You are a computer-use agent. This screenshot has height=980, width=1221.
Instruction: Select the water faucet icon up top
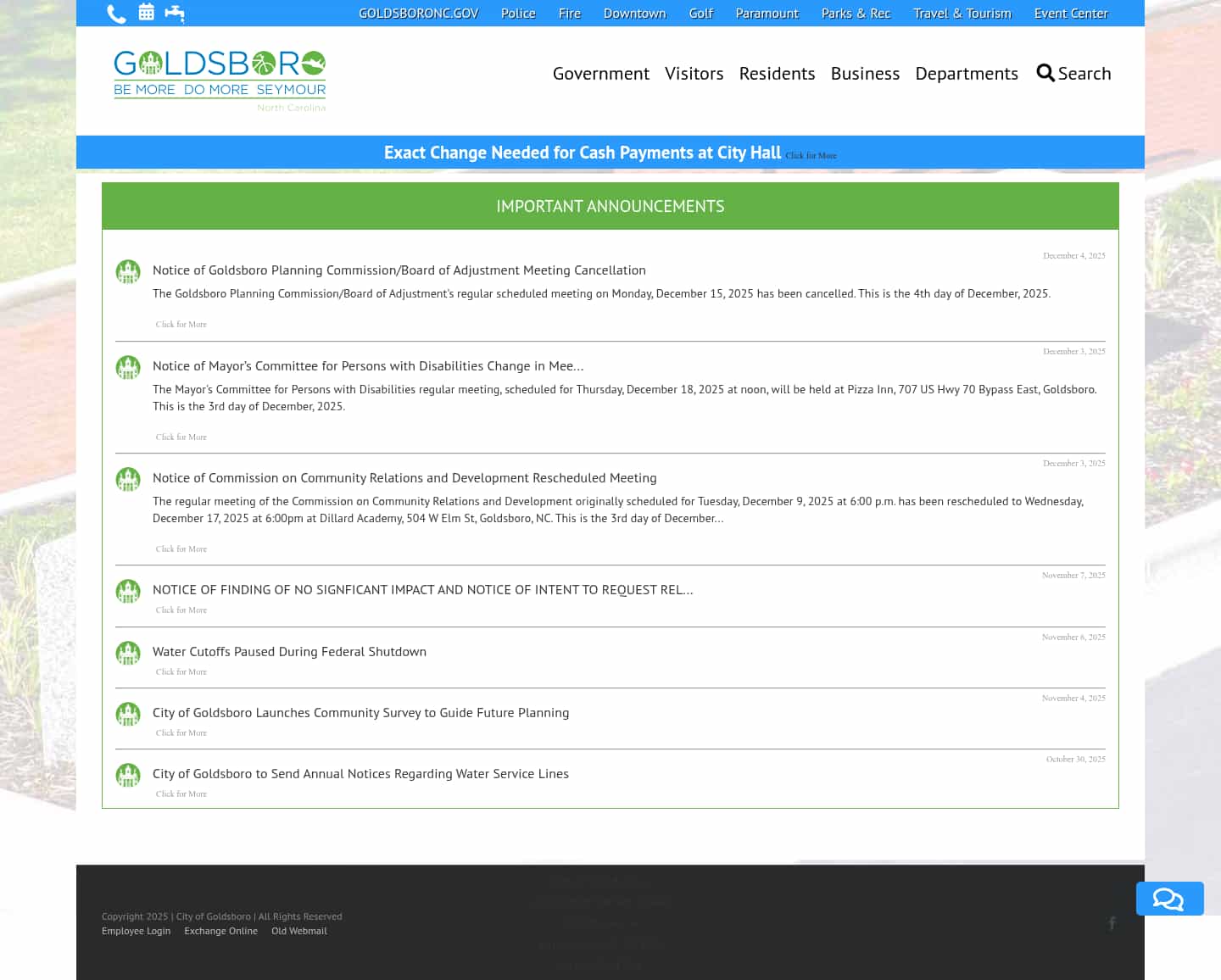coord(175,13)
